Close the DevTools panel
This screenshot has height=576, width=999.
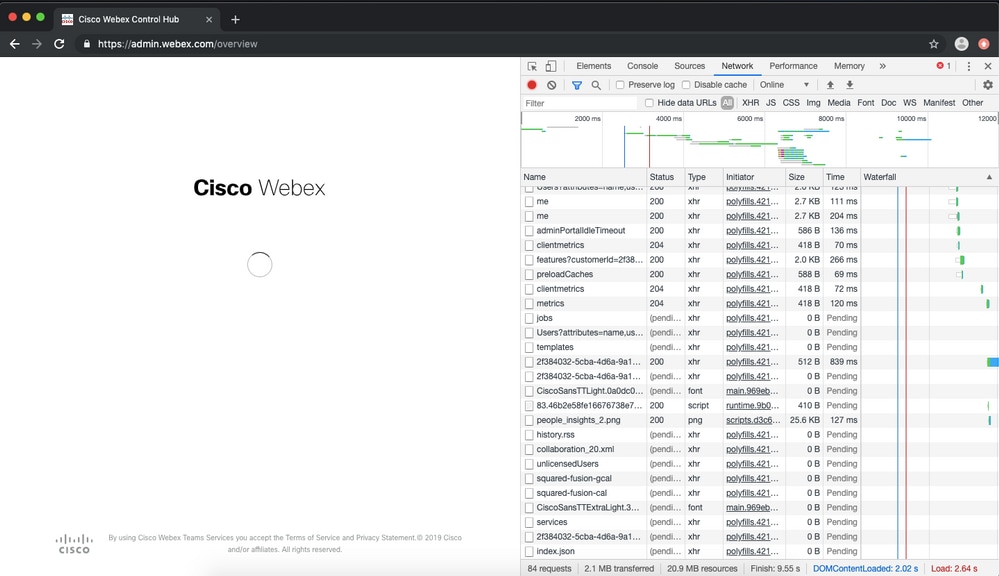988,66
